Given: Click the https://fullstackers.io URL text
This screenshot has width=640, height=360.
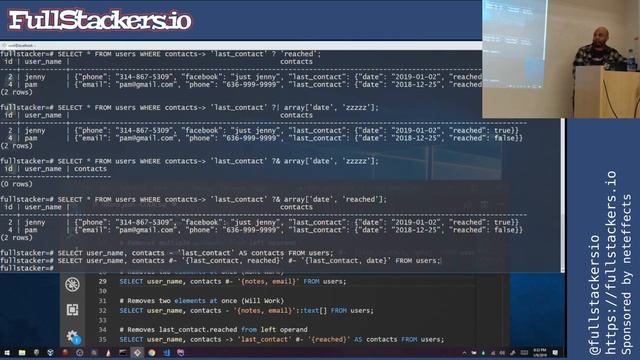Looking at the screenshot, I should (x=610, y=262).
